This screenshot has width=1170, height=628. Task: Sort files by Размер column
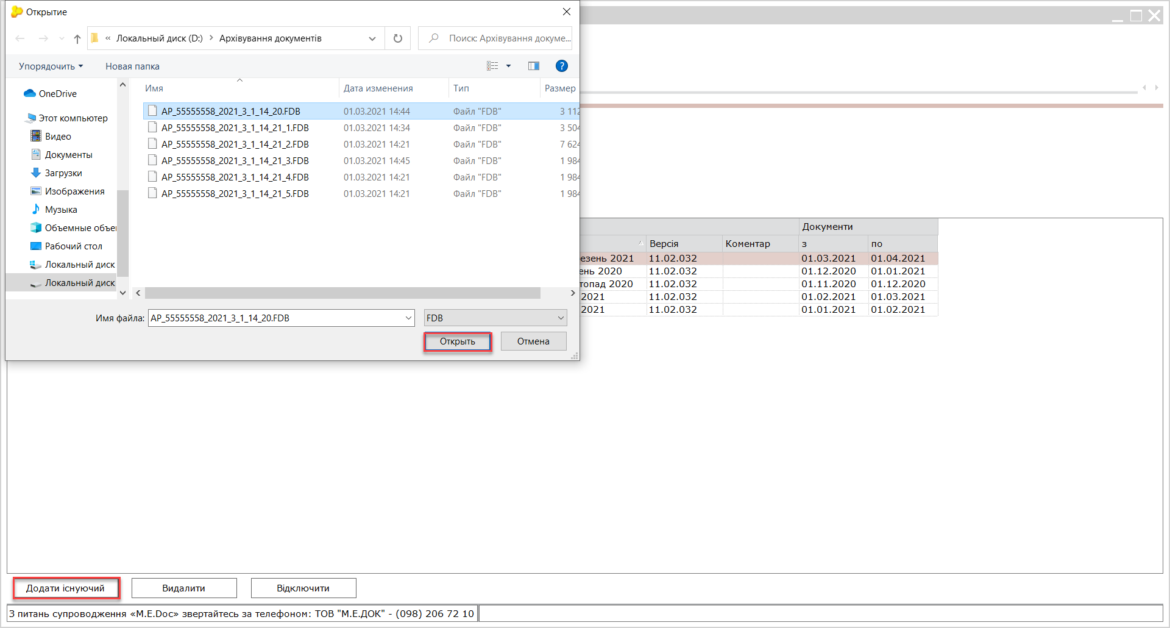click(559, 88)
